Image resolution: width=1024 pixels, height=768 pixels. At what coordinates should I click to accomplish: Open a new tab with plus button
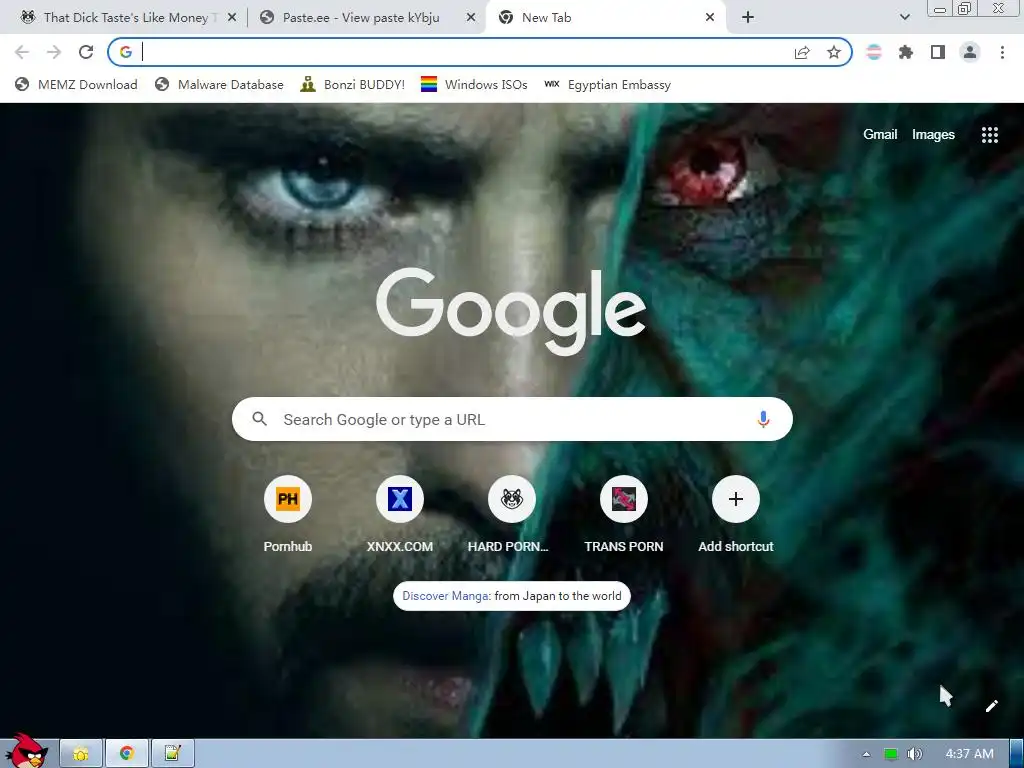(748, 18)
